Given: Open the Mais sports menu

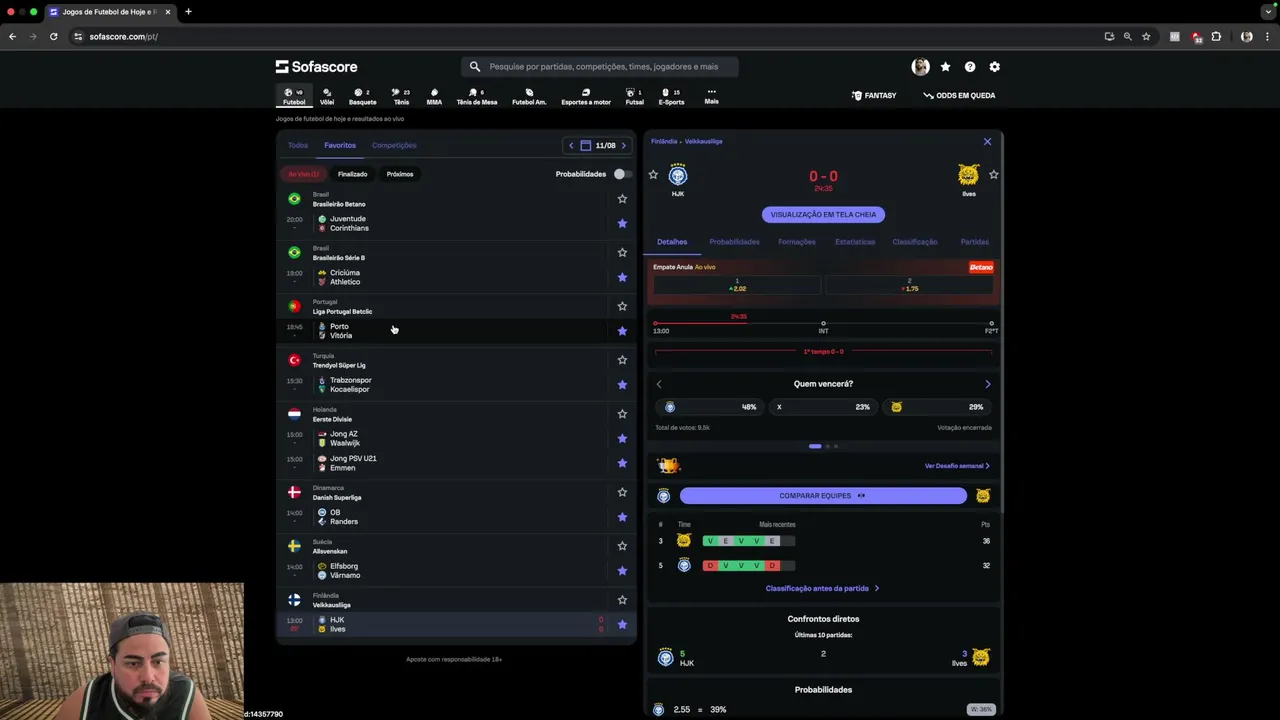Looking at the screenshot, I should (711, 96).
